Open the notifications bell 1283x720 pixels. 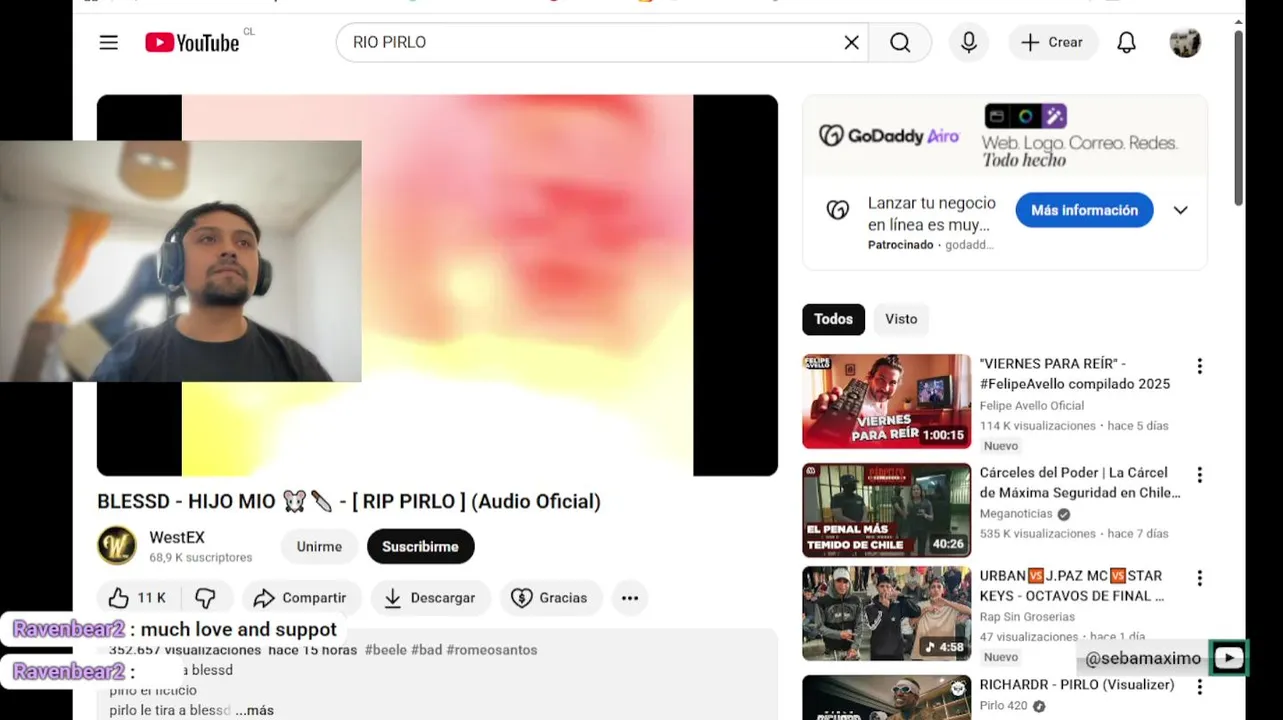[x=1126, y=42]
